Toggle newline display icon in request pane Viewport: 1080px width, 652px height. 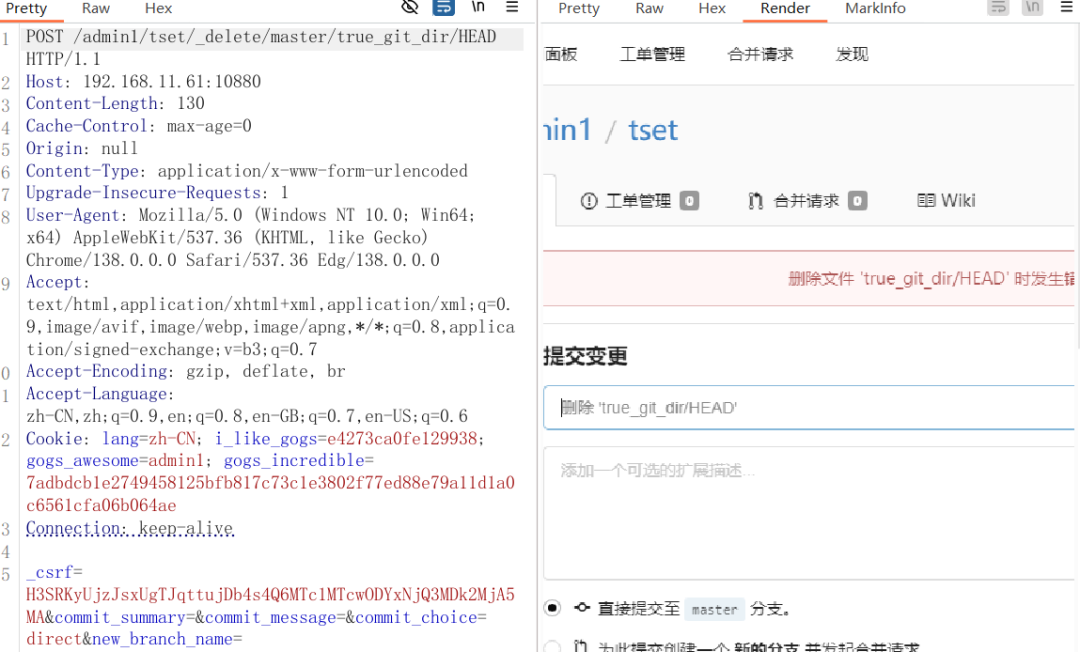tap(478, 7)
